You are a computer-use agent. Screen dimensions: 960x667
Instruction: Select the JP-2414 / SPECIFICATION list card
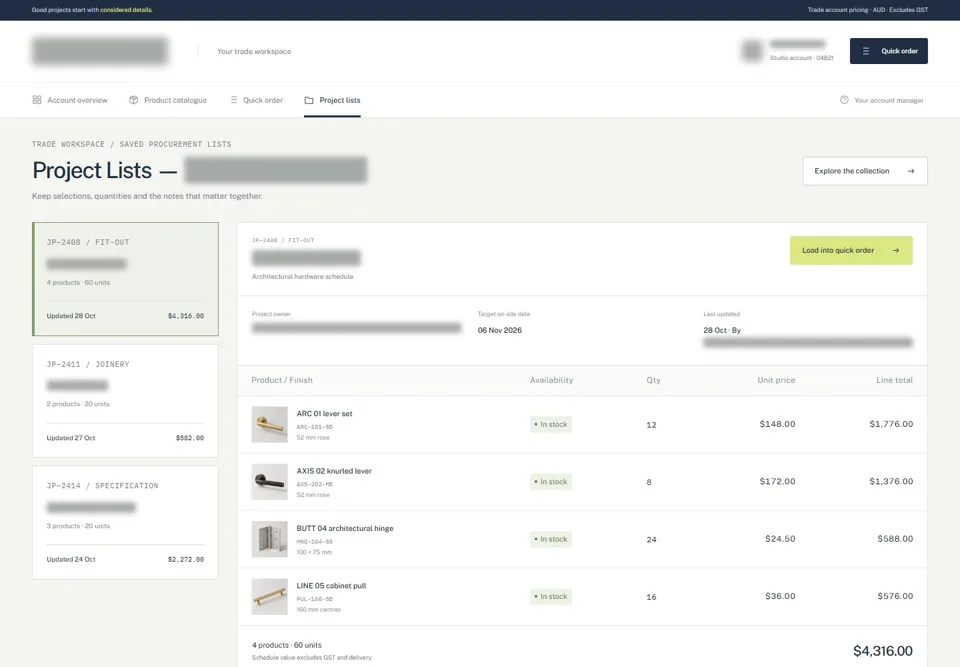[126, 522]
